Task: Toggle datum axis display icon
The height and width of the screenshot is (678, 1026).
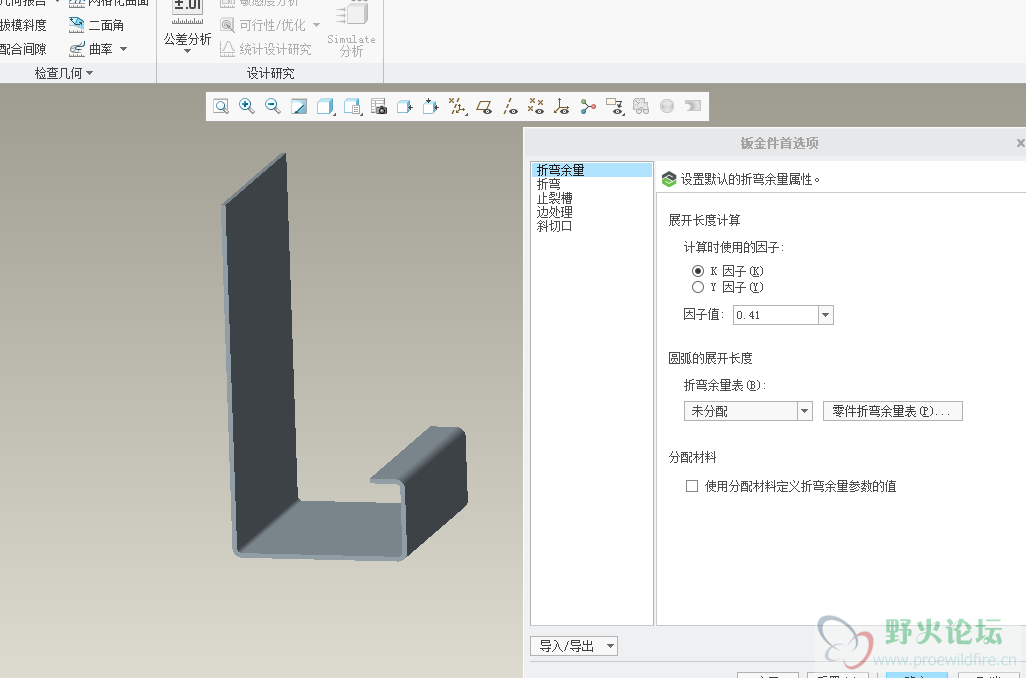Action: coord(510,106)
